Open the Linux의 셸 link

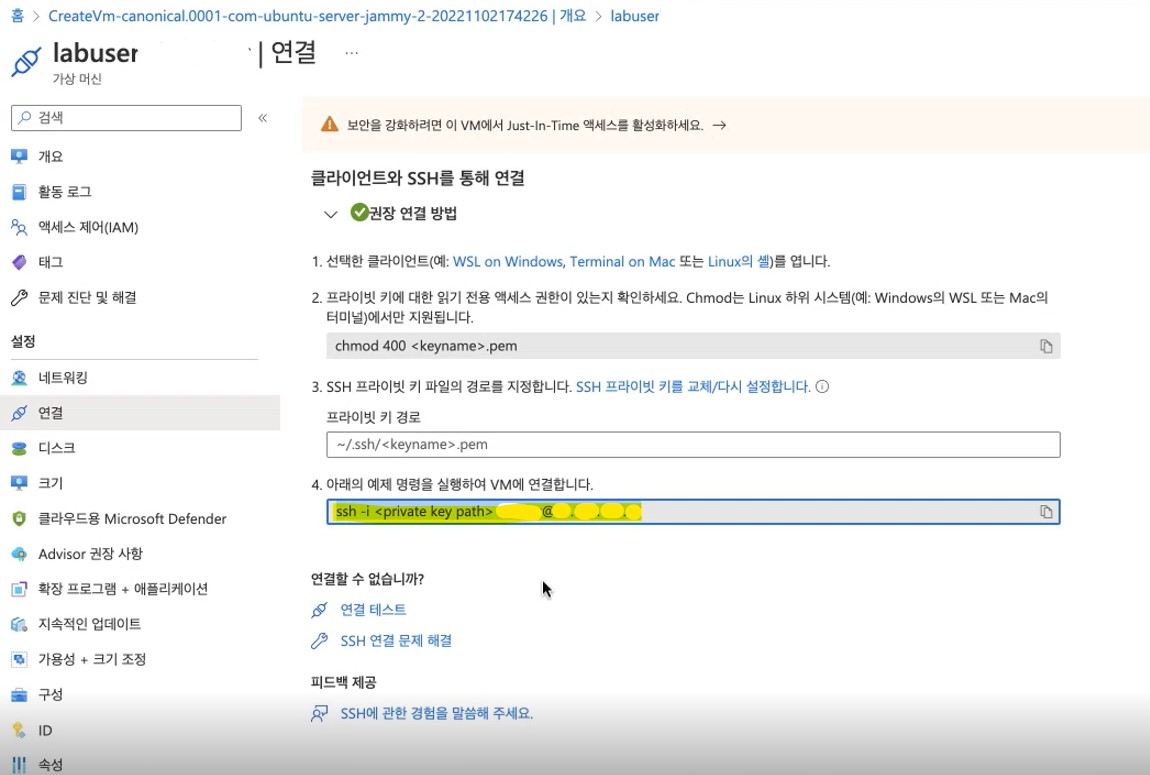click(739, 262)
